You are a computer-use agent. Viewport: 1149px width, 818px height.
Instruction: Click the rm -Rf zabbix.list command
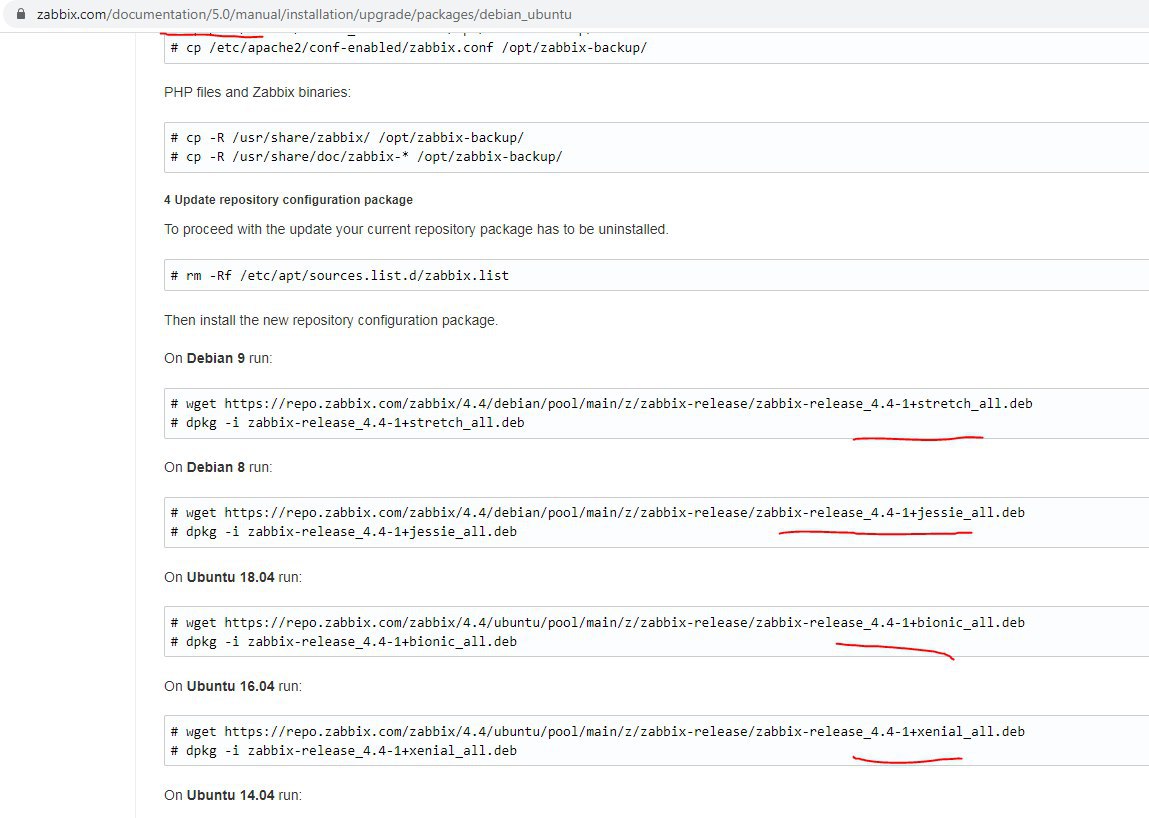[339, 276]
